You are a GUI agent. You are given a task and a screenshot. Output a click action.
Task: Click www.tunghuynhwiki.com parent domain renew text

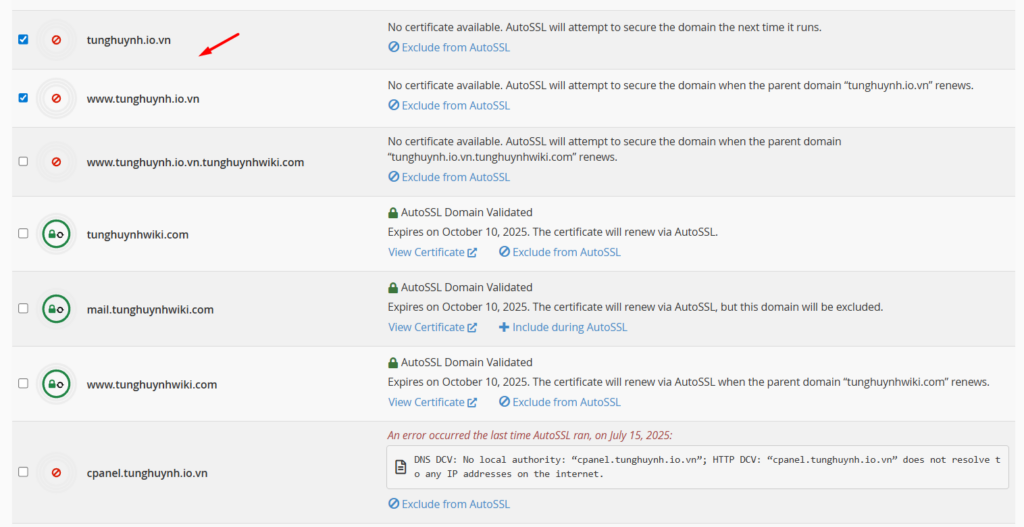coord(689,382)
